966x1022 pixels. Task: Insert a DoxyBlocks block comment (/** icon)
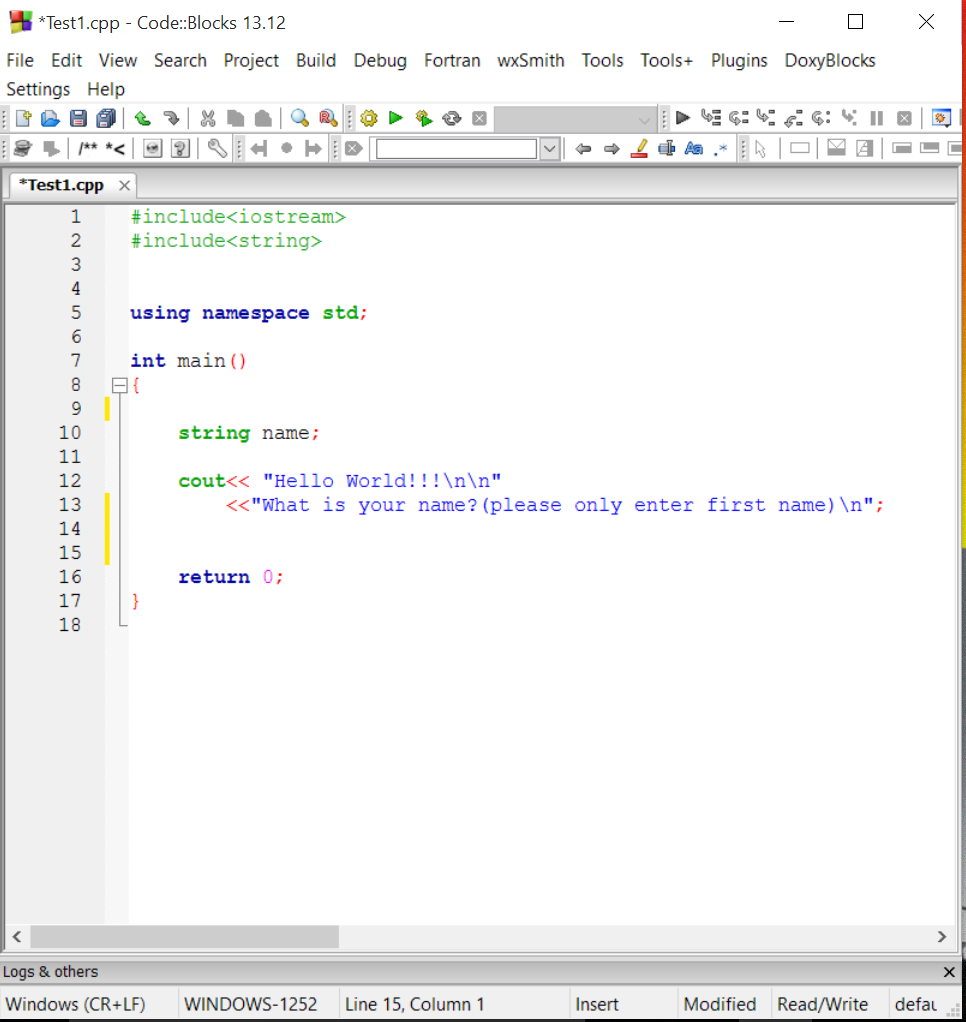(87, 149)
